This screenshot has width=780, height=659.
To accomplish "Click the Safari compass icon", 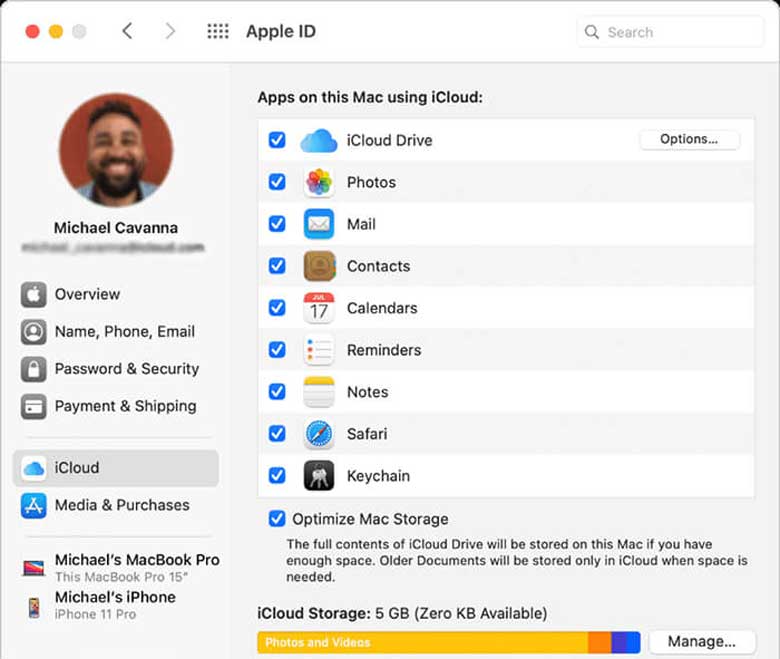I will 319,434.
